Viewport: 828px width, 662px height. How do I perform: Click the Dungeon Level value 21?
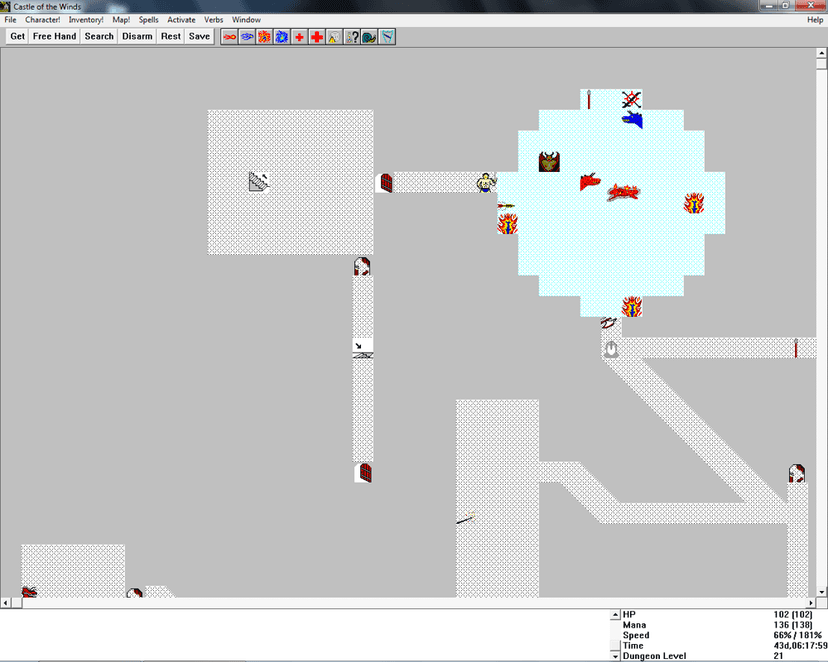(778, 656)
